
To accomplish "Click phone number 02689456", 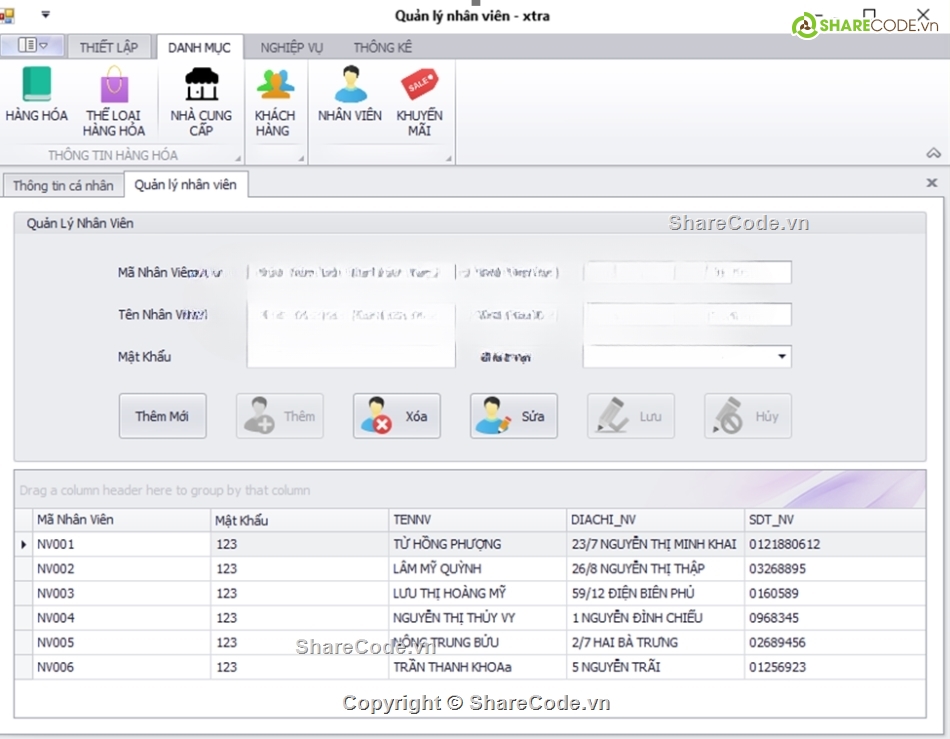I will [x=835, y=642].
